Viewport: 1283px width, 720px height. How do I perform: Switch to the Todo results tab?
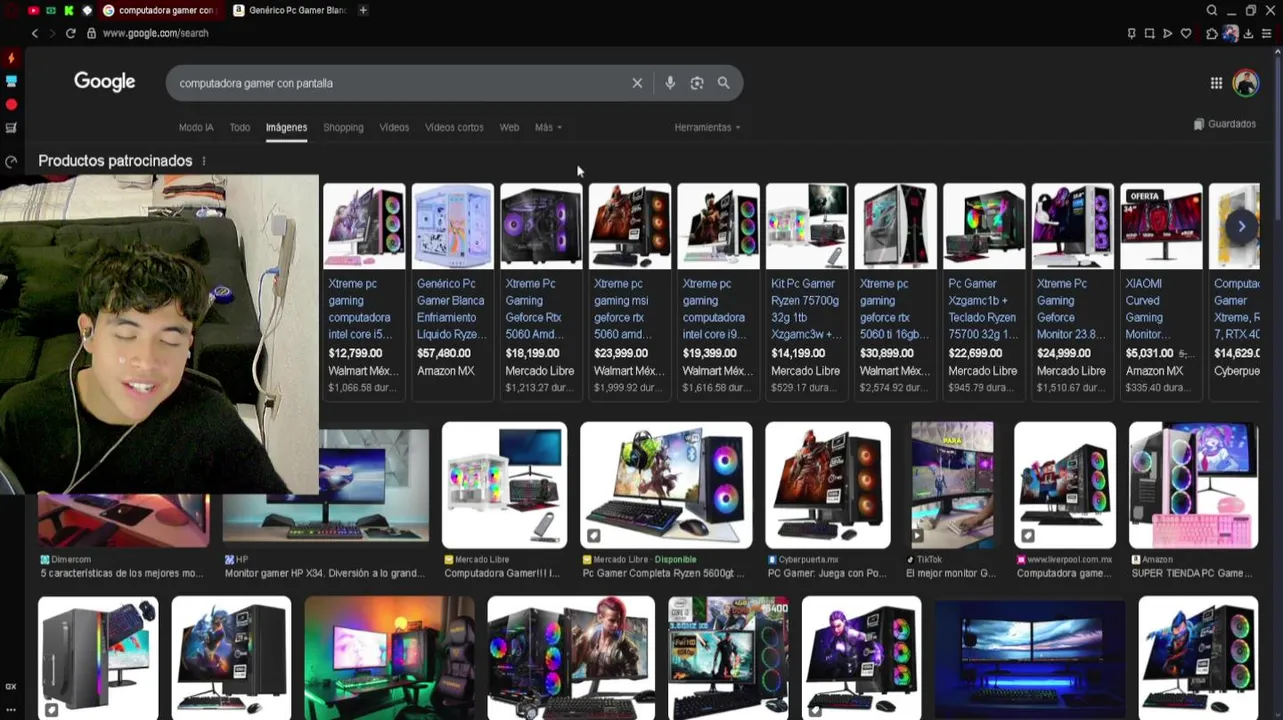(240, 127)
